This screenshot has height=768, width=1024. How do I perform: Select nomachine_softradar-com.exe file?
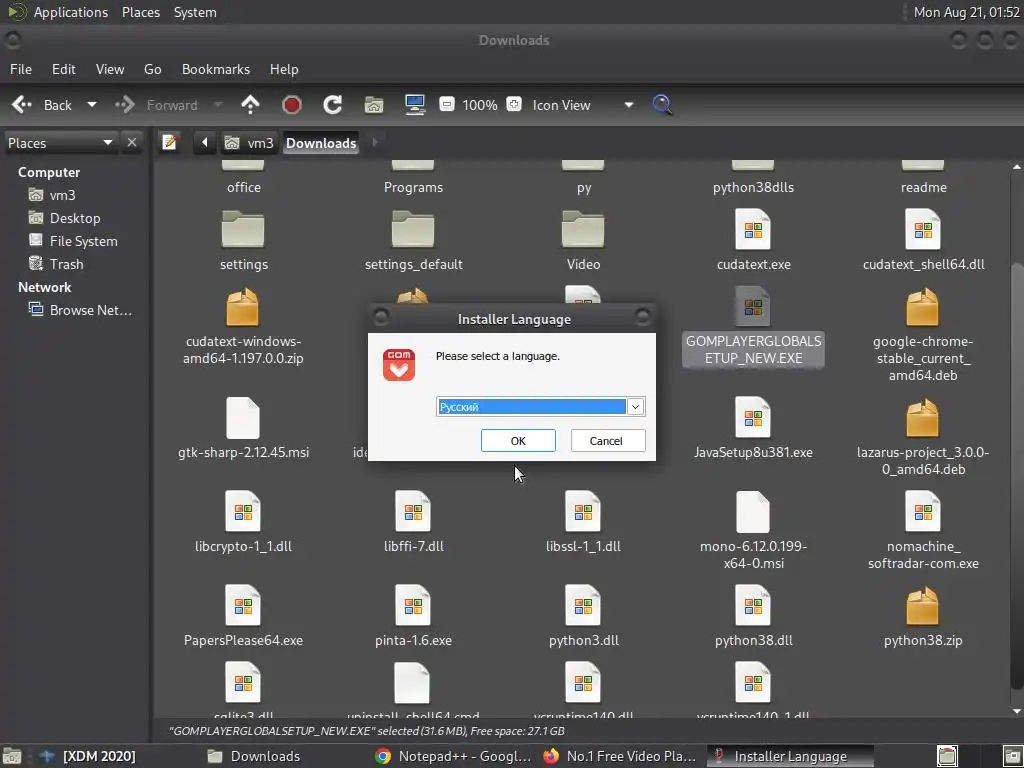coord(923,530)
